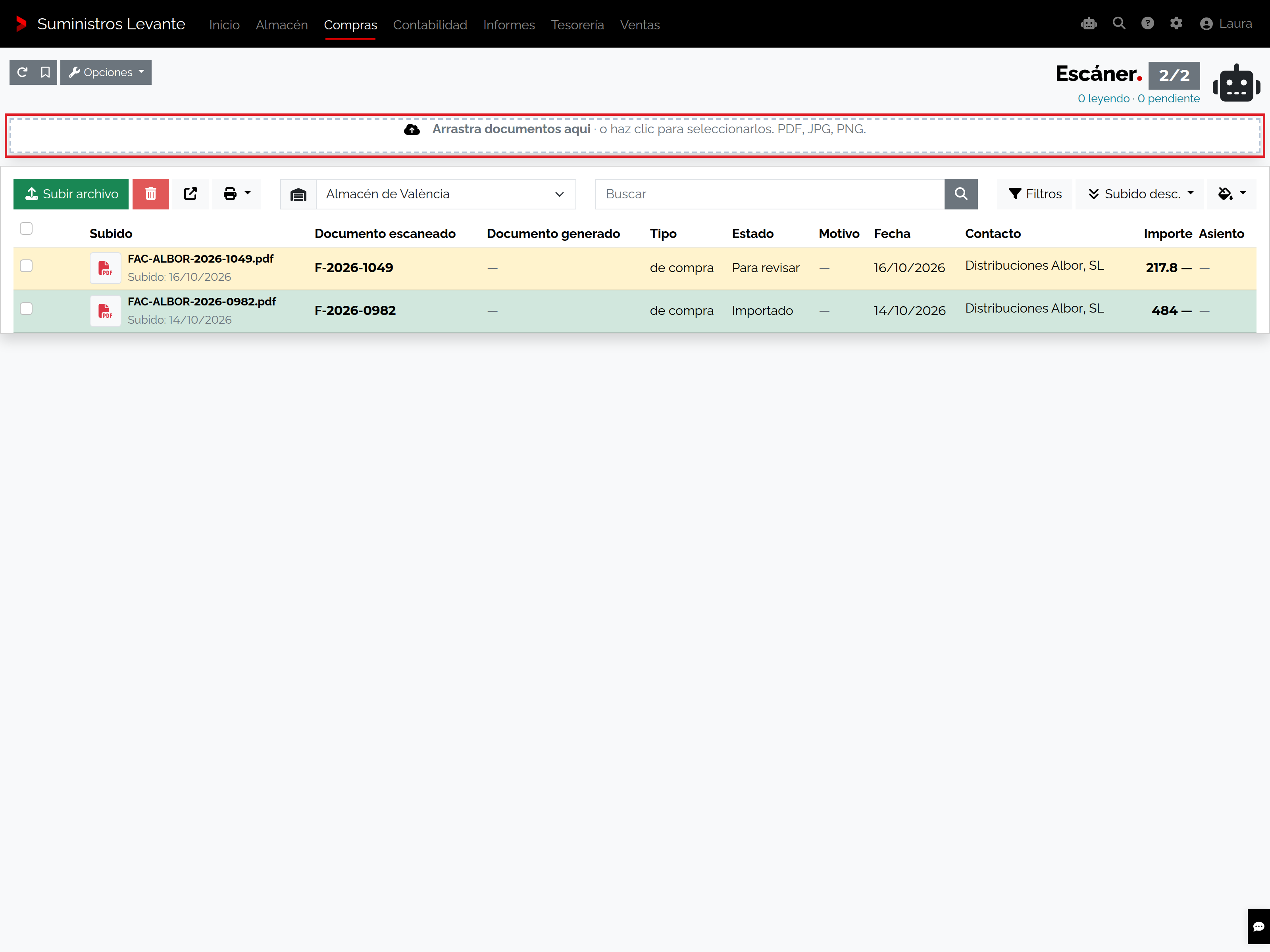1270x952 pixels.
Task: Open the Opciones dropdown
Action: [106, 72]
